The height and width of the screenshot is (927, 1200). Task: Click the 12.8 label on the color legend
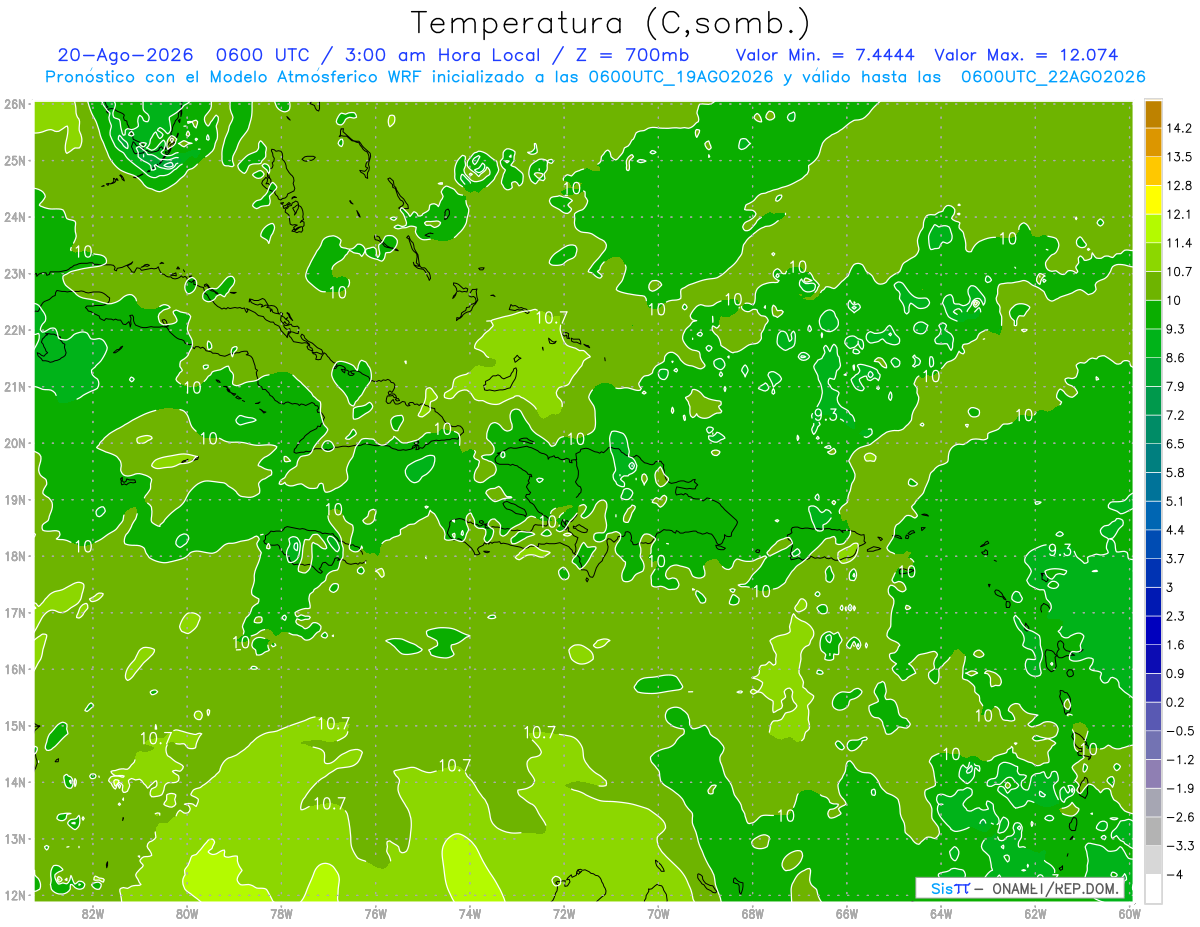click(1180, 186)
